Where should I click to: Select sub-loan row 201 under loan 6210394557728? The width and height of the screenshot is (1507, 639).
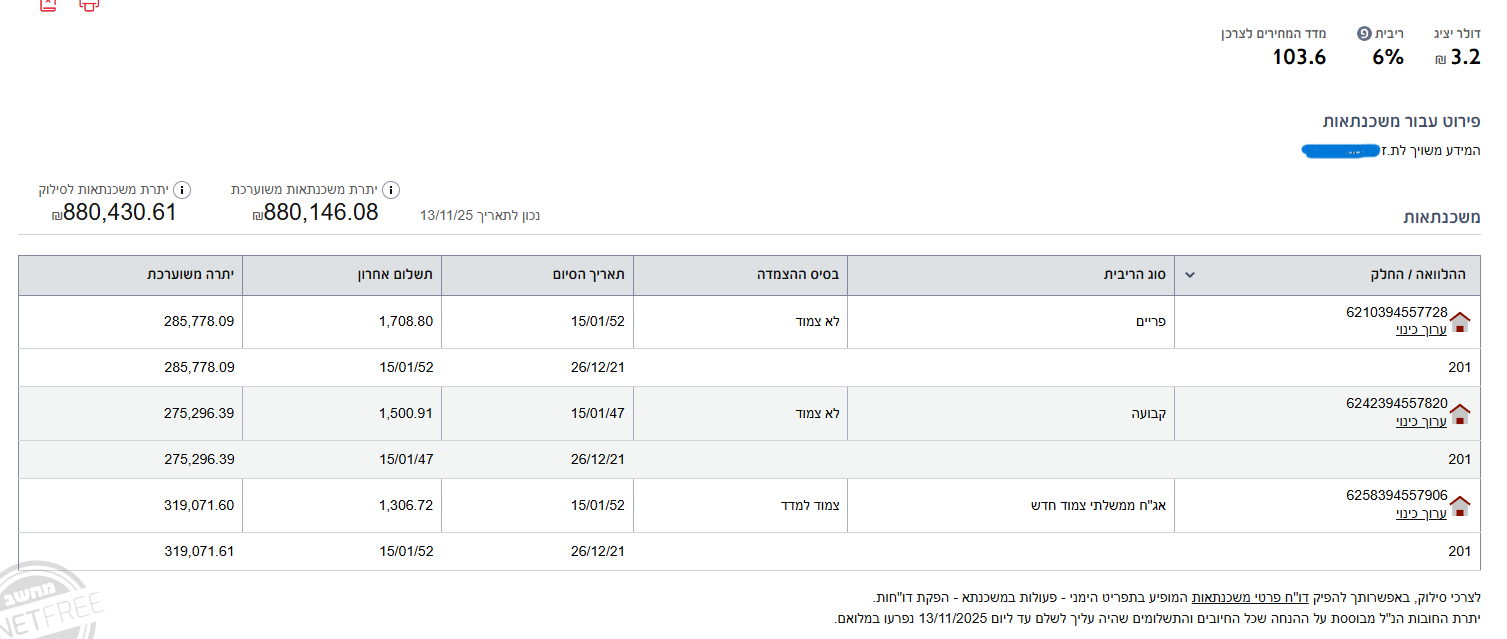point(1459,367)
